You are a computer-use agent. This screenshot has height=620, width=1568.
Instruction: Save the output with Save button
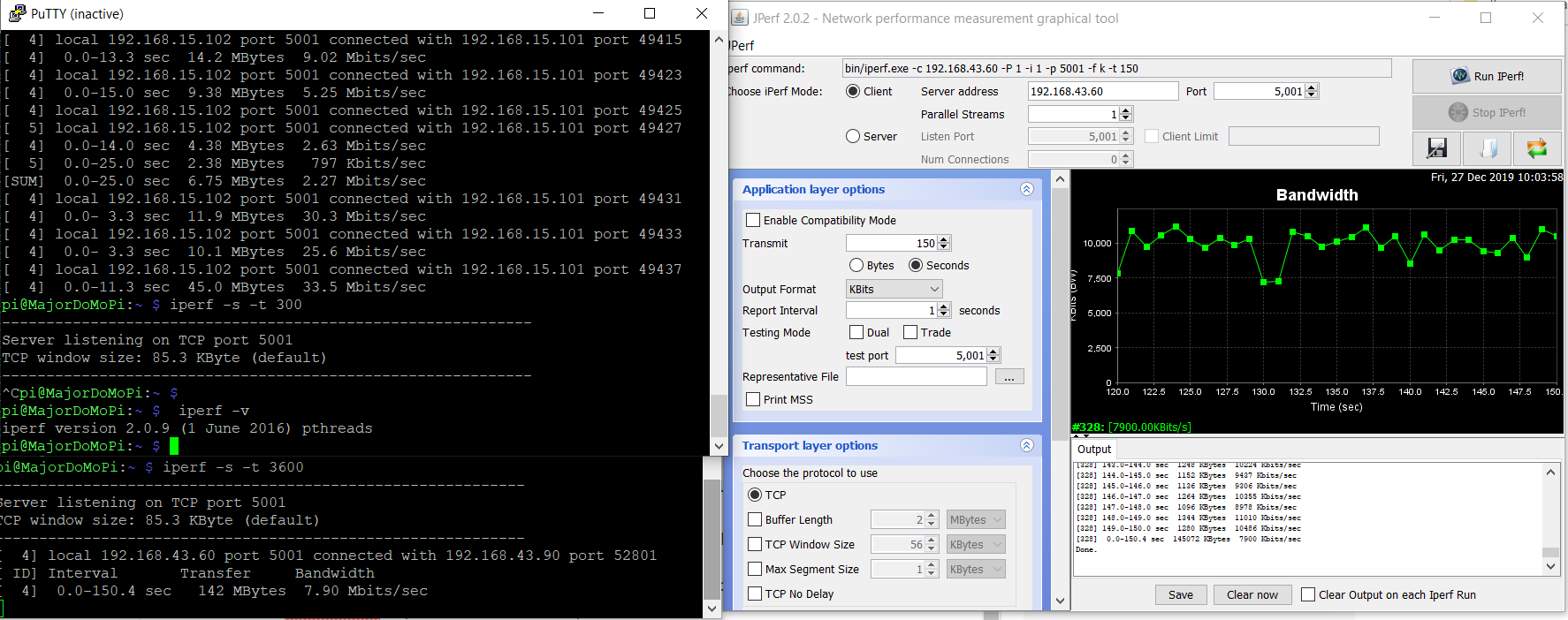point(1181,594)
